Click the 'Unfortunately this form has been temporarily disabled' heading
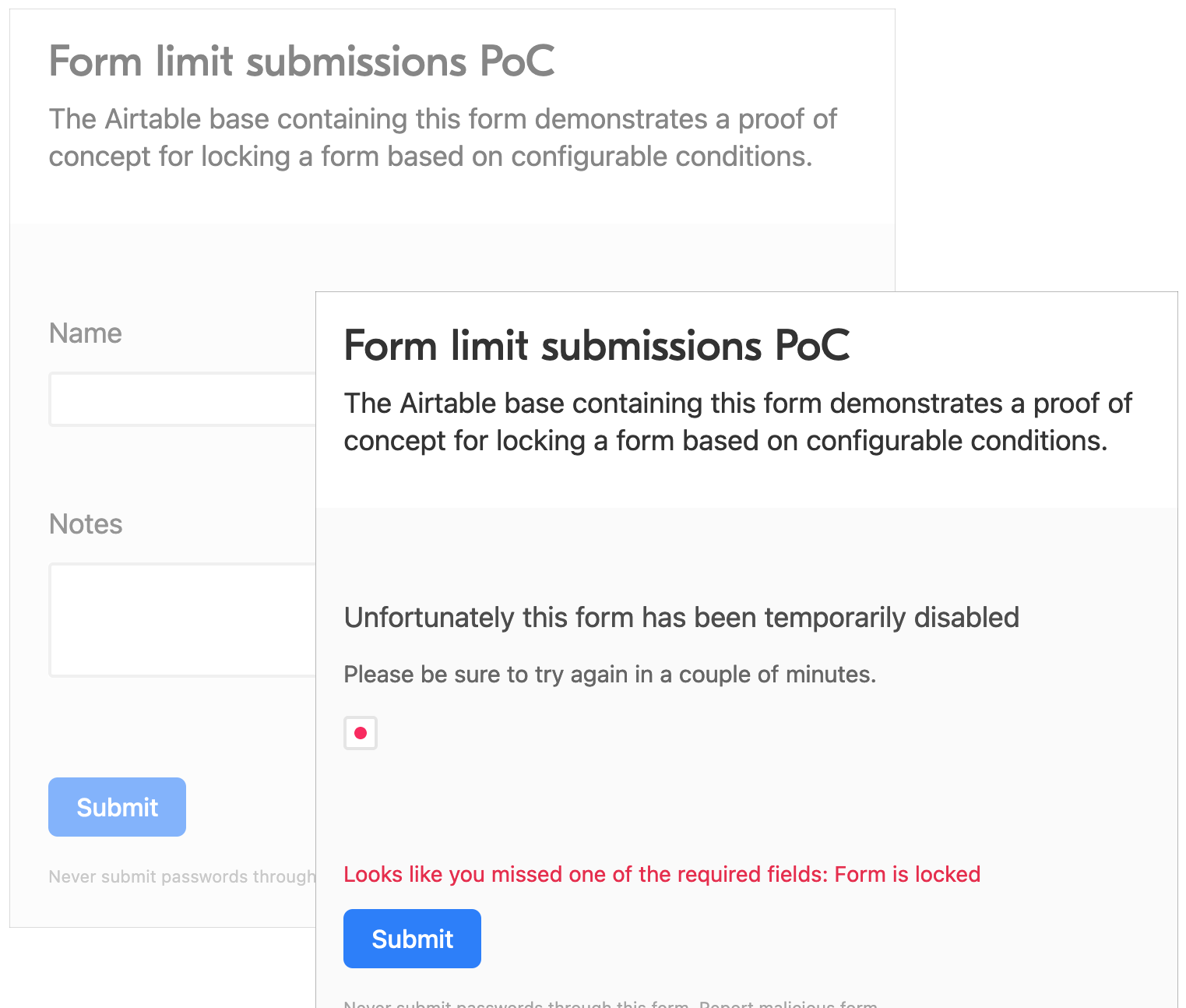The height and width of the screenshot is (1008, 1186). 681,617
